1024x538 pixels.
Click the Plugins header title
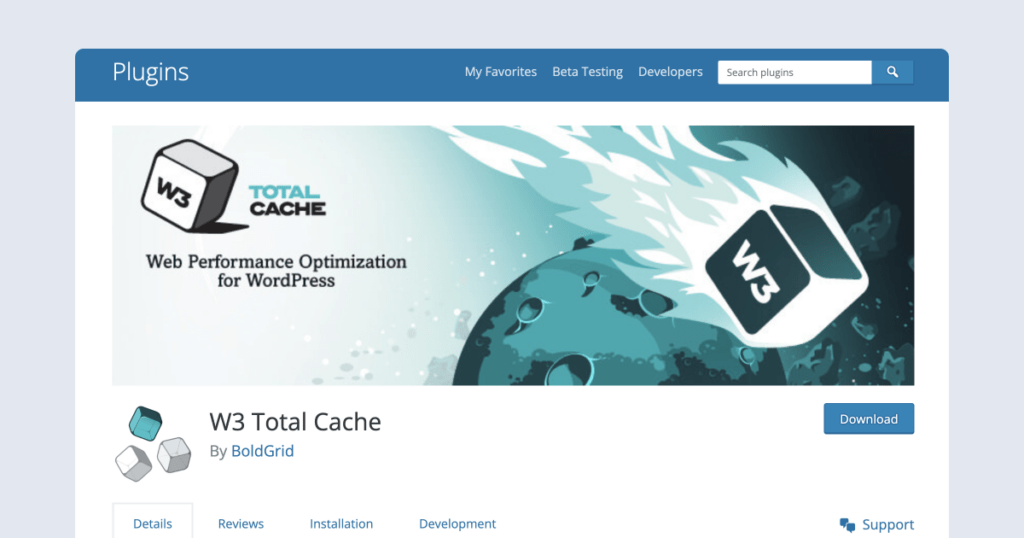tap(150, 72)
